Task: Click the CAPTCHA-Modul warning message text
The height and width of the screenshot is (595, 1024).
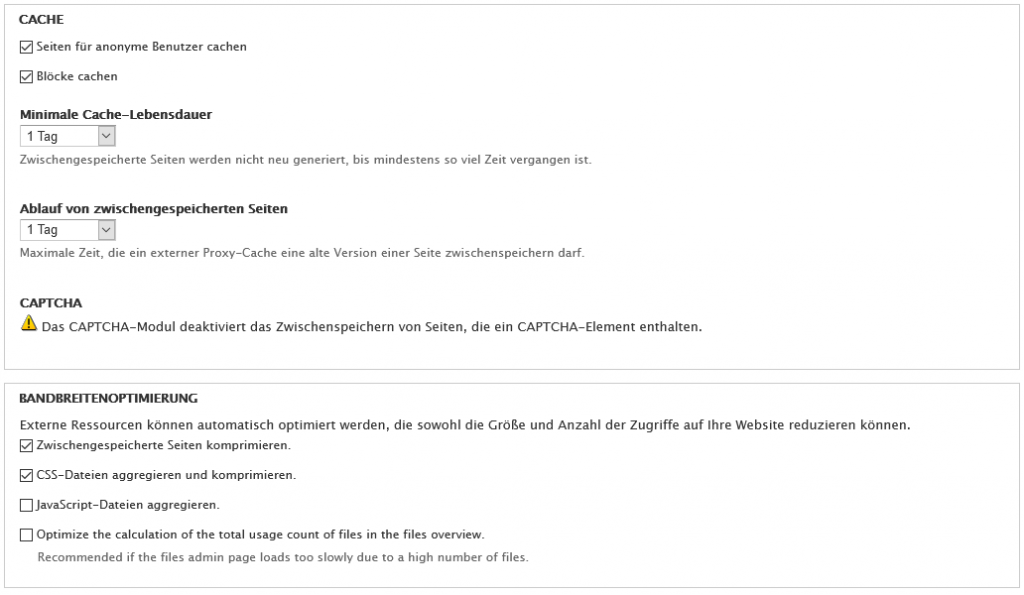Action: coord(372,326)
